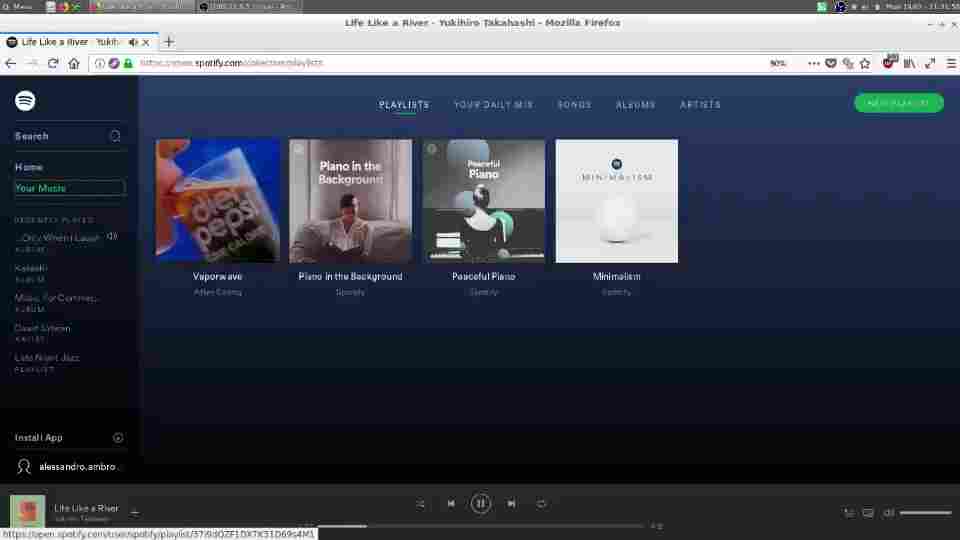The width and height of the screenshot is (960, 540).
Task: Go back in Firefox
Action: [x=10, y=63]
